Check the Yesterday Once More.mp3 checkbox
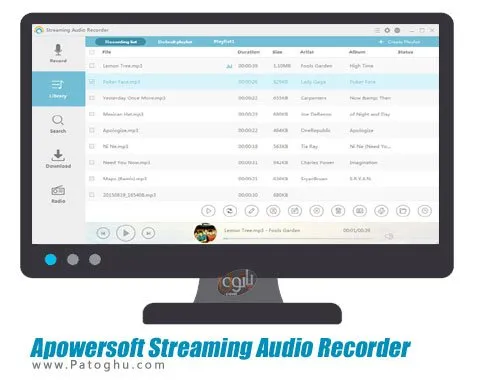This screenshot has height=382, width=485. click(x=92, y=98)
